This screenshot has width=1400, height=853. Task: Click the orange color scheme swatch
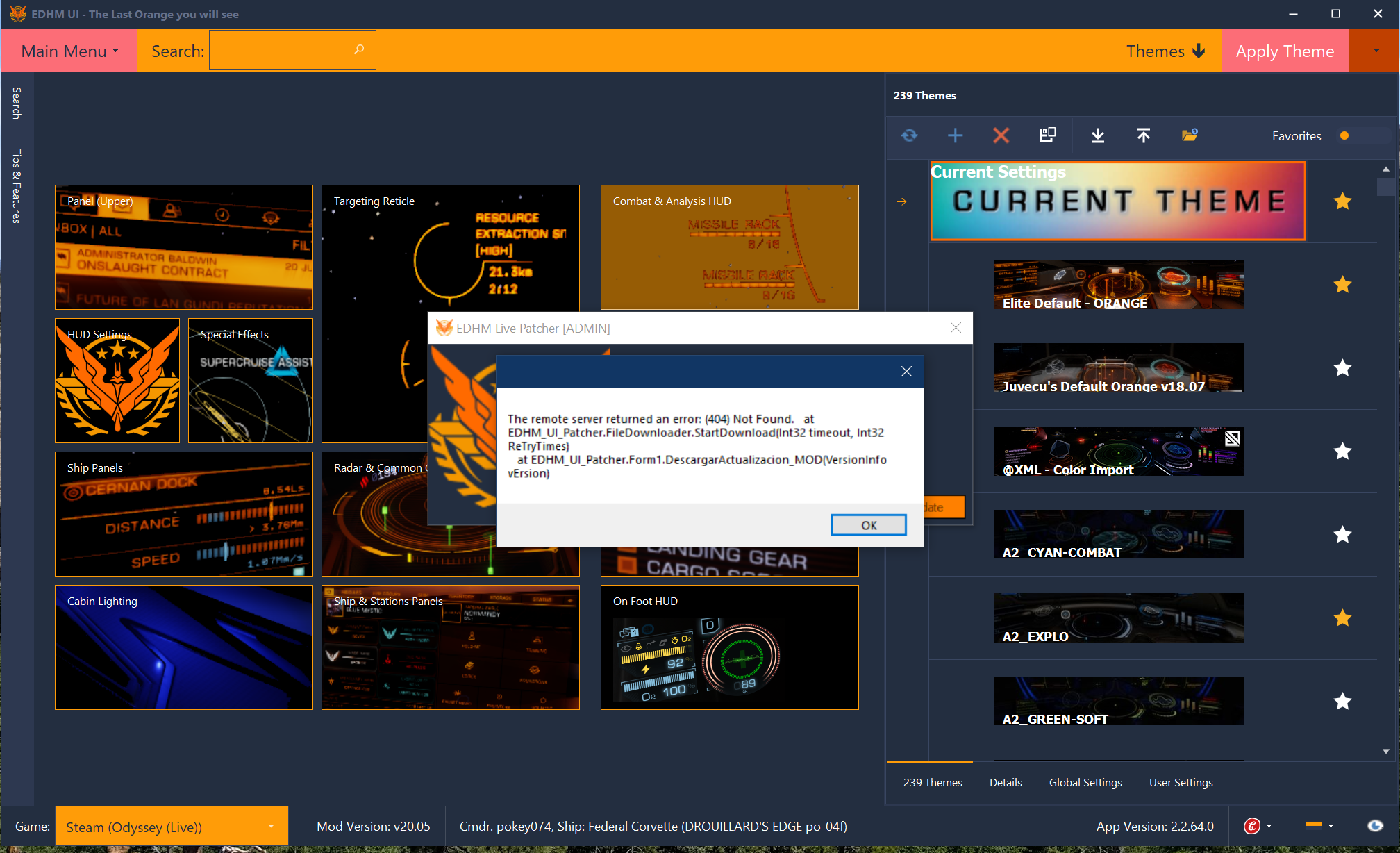[1314, 825]
